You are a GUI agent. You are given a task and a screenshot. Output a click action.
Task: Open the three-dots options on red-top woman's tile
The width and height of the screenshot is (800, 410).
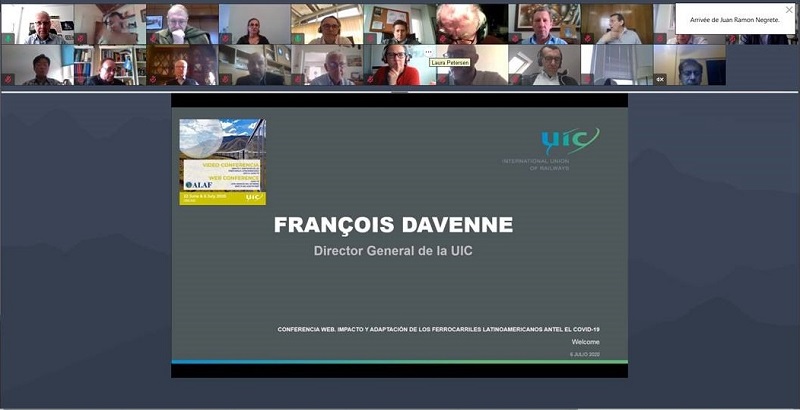(x=429, y=52)
